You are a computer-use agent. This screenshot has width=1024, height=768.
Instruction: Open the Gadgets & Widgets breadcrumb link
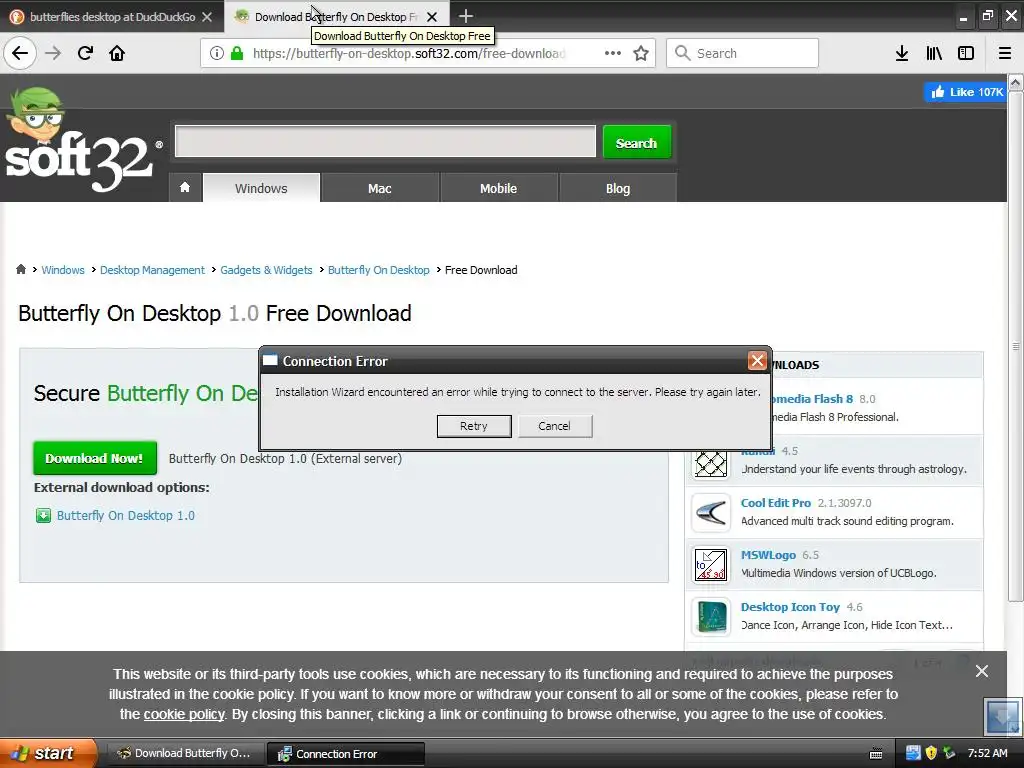(x=266, y=270)
